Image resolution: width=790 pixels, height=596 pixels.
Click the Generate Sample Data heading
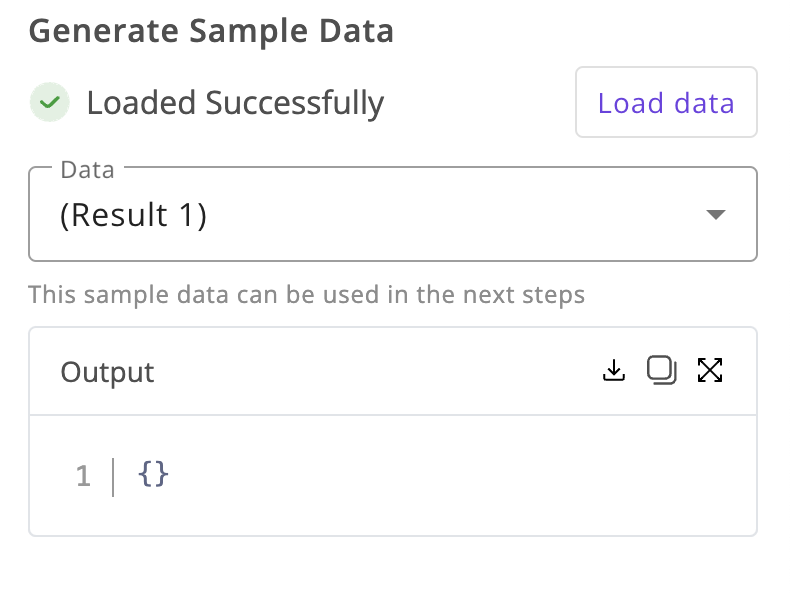pyautogui.click(x=211, y=31)
